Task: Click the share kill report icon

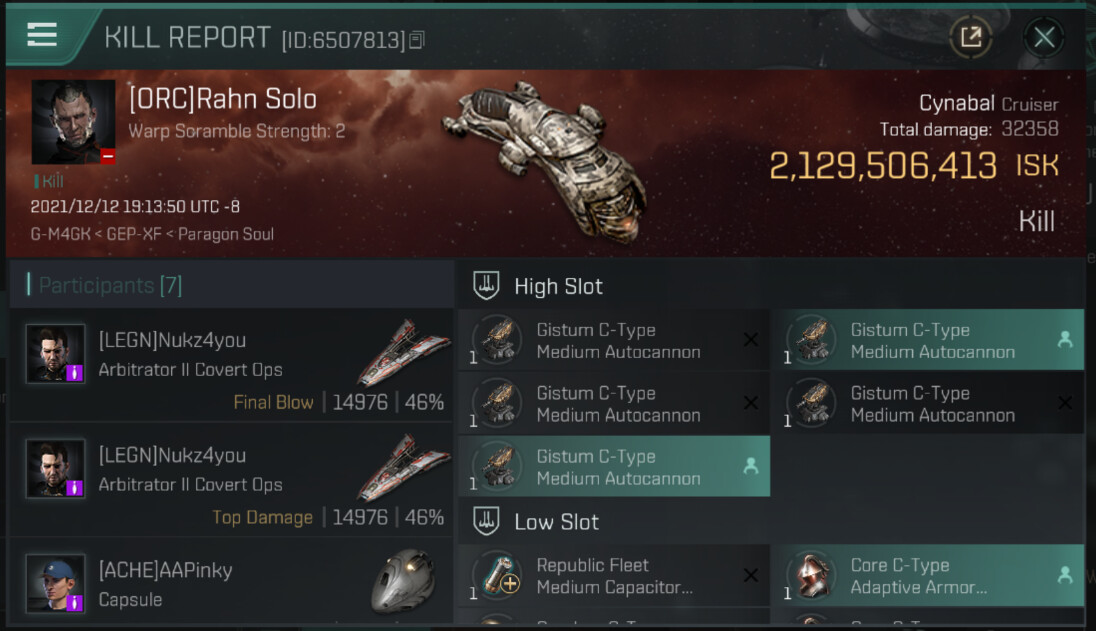Action: tap(970, 38)
